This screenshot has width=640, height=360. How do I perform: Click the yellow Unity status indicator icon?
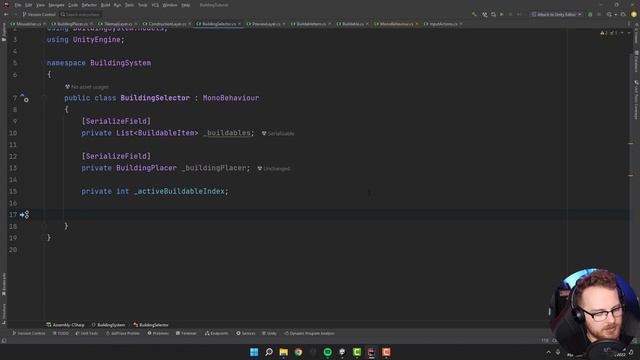click(634, 14)
